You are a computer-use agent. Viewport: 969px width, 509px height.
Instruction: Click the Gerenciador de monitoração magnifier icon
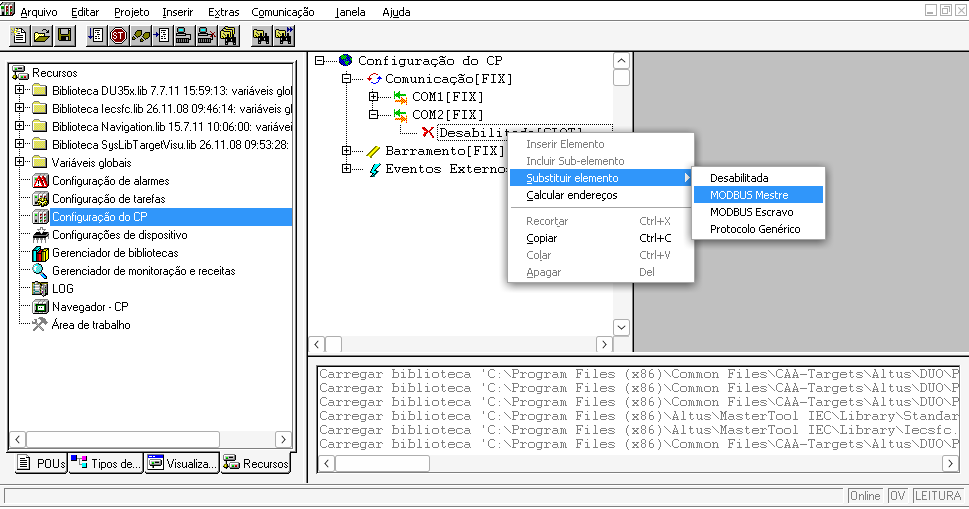(x=40, y=271)
